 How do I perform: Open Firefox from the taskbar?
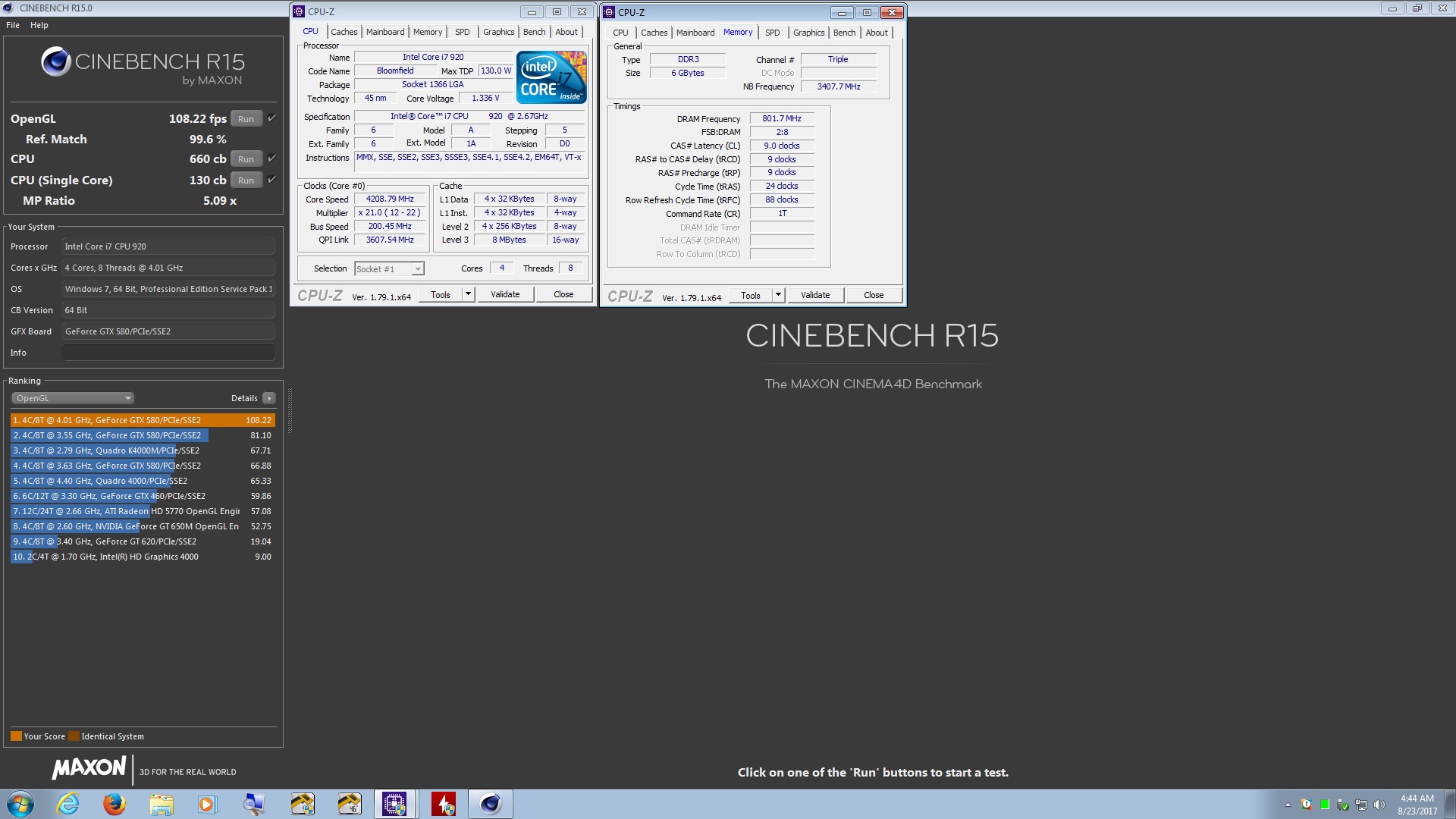(115, 804)
